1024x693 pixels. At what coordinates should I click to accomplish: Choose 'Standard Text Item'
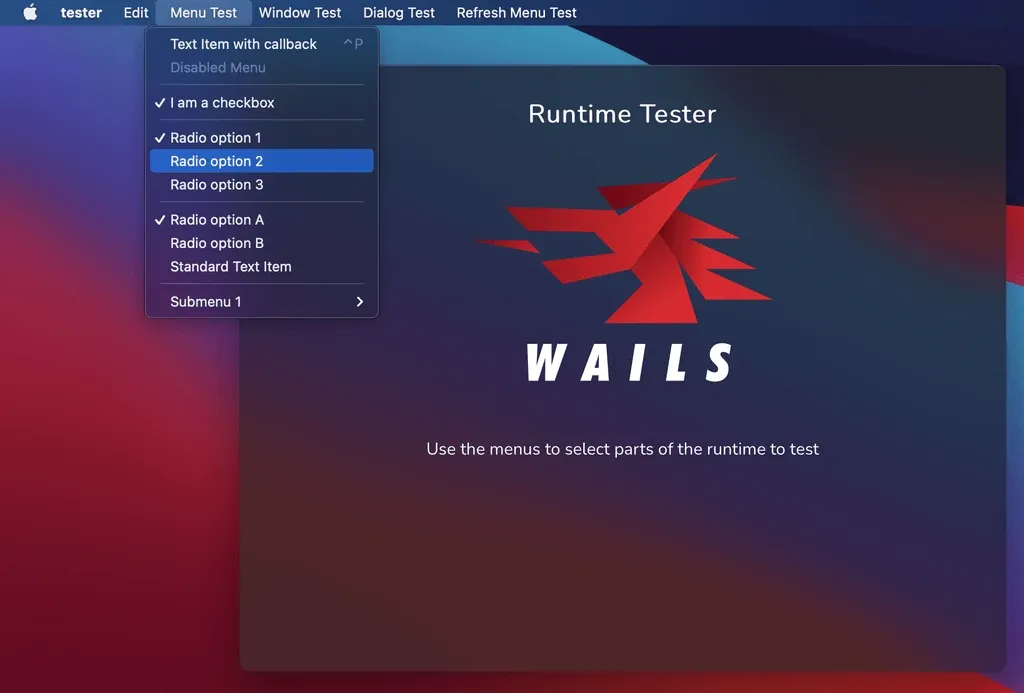pos(230,267)
